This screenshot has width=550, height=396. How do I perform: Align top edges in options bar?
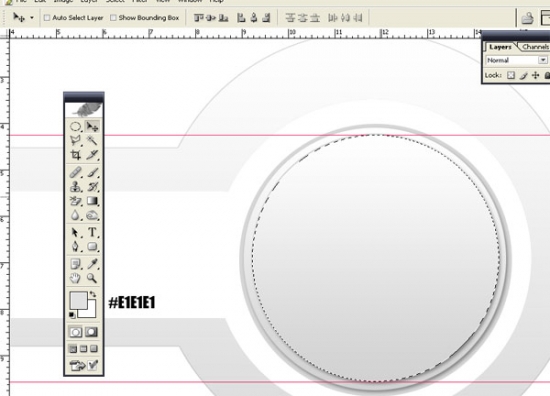pyautogui.click(x=199, y=18)
